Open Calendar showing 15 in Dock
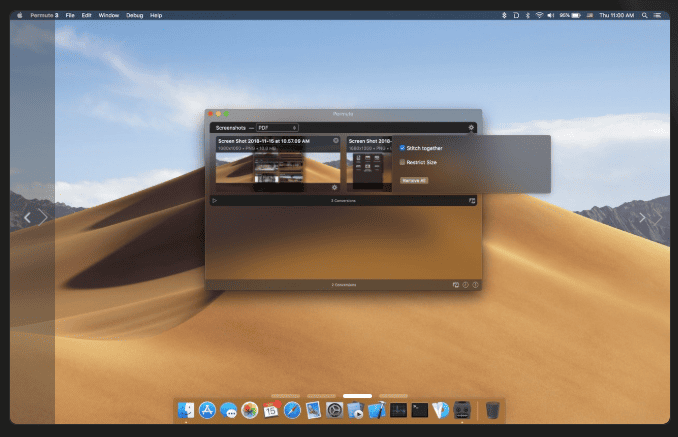678x437 pixels. pyautogui.click(x=271, y=410)
